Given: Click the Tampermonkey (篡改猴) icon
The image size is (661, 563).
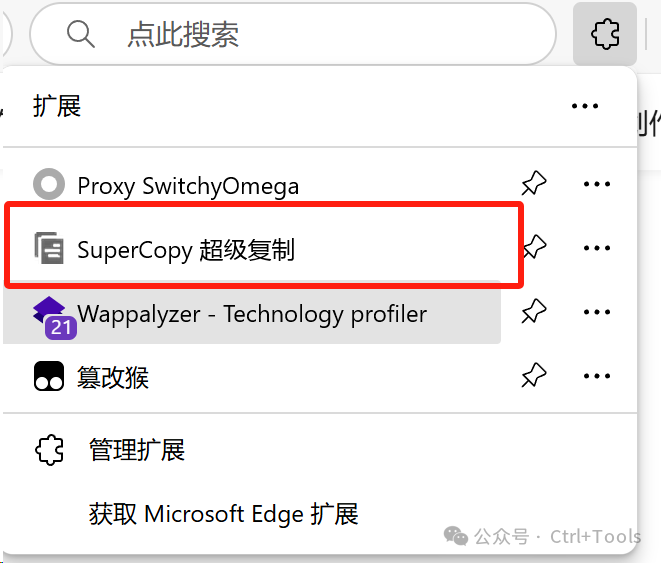Looking at the screenshot, I should coord(48,377).
